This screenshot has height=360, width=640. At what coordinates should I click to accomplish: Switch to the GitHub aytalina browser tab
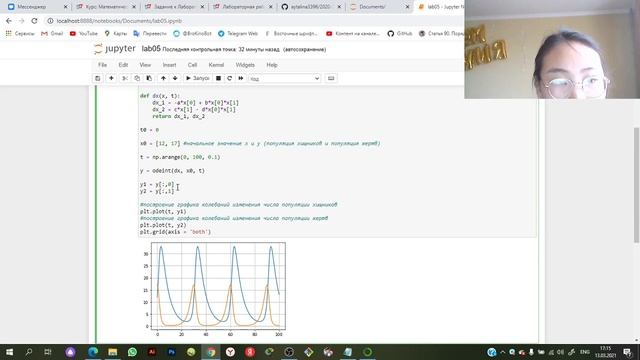(x=311, y=7)
